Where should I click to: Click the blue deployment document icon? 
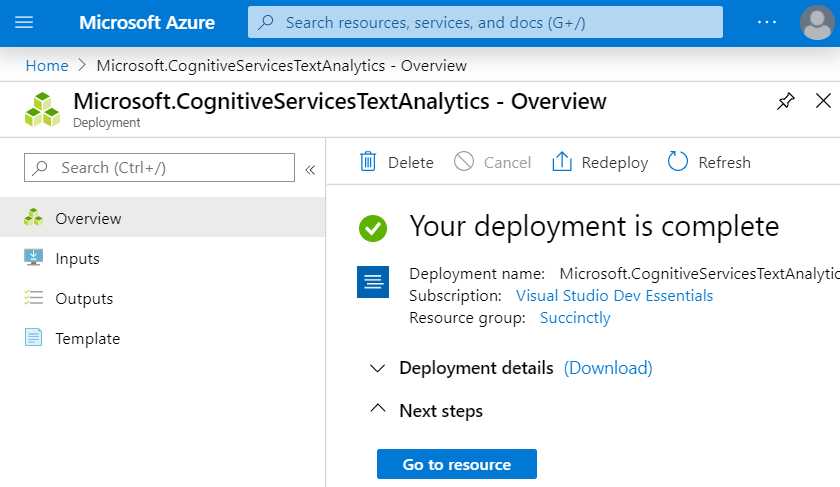tap(373, 282)
